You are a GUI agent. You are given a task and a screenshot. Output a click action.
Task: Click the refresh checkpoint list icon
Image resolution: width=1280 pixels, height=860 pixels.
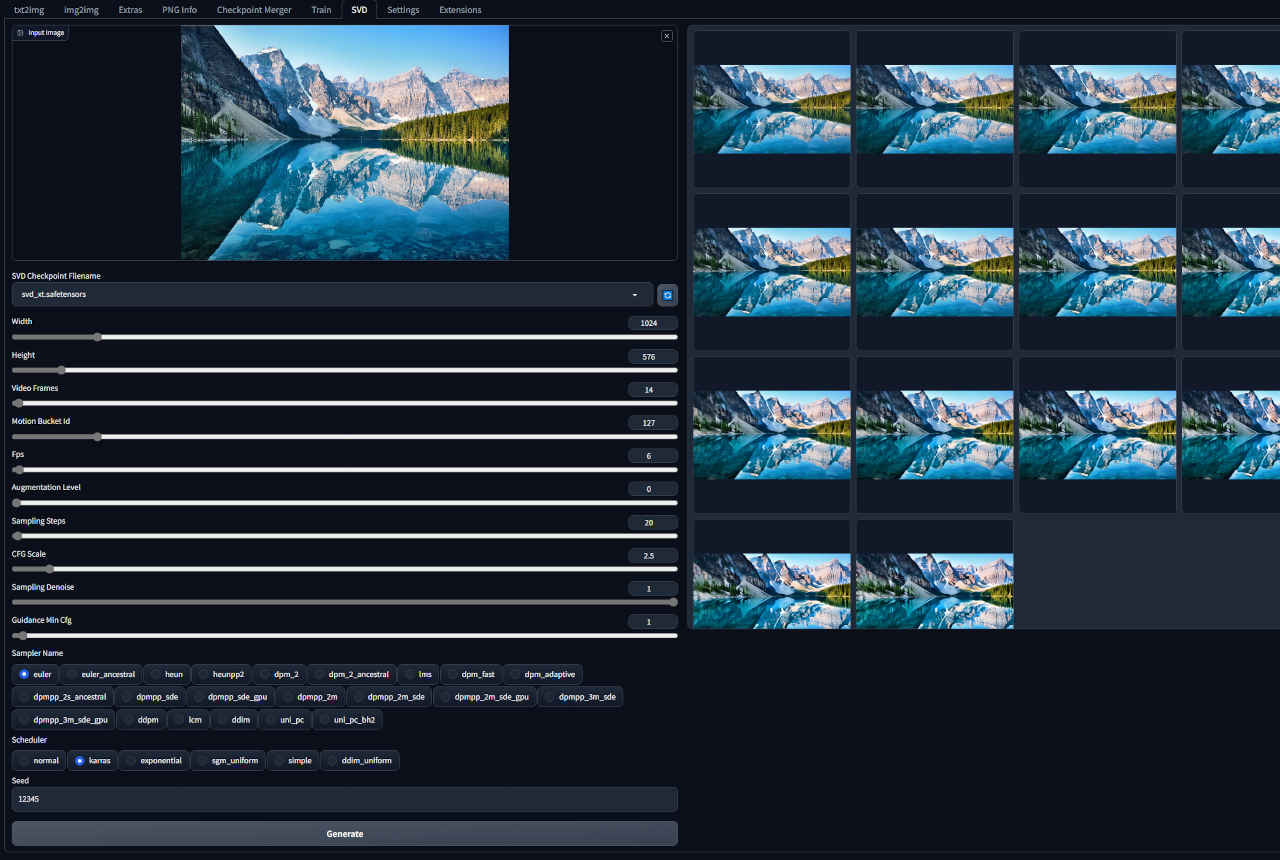[x=667, y=295]
